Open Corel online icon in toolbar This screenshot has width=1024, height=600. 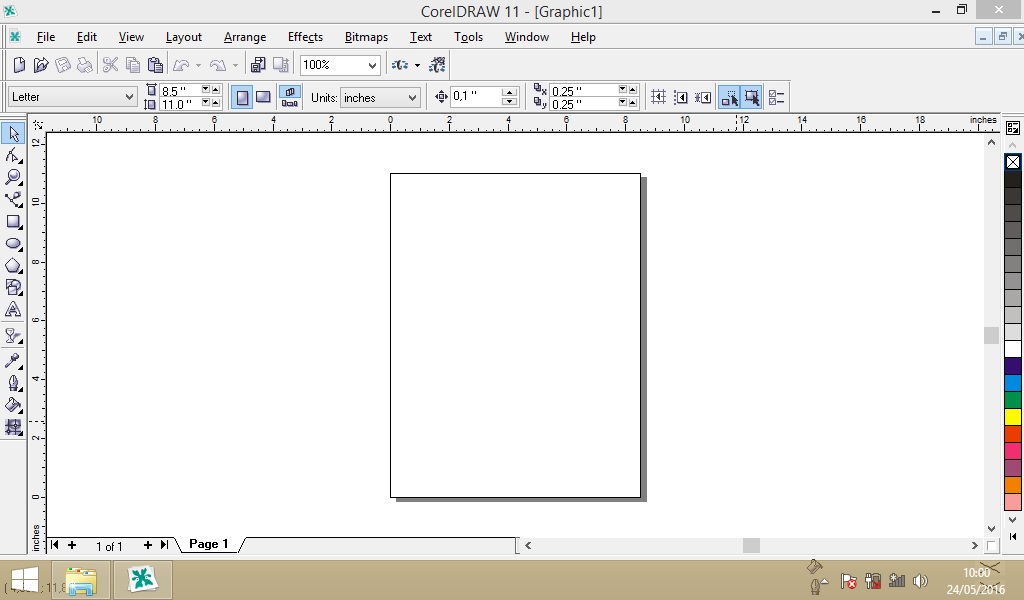point(437,65)
